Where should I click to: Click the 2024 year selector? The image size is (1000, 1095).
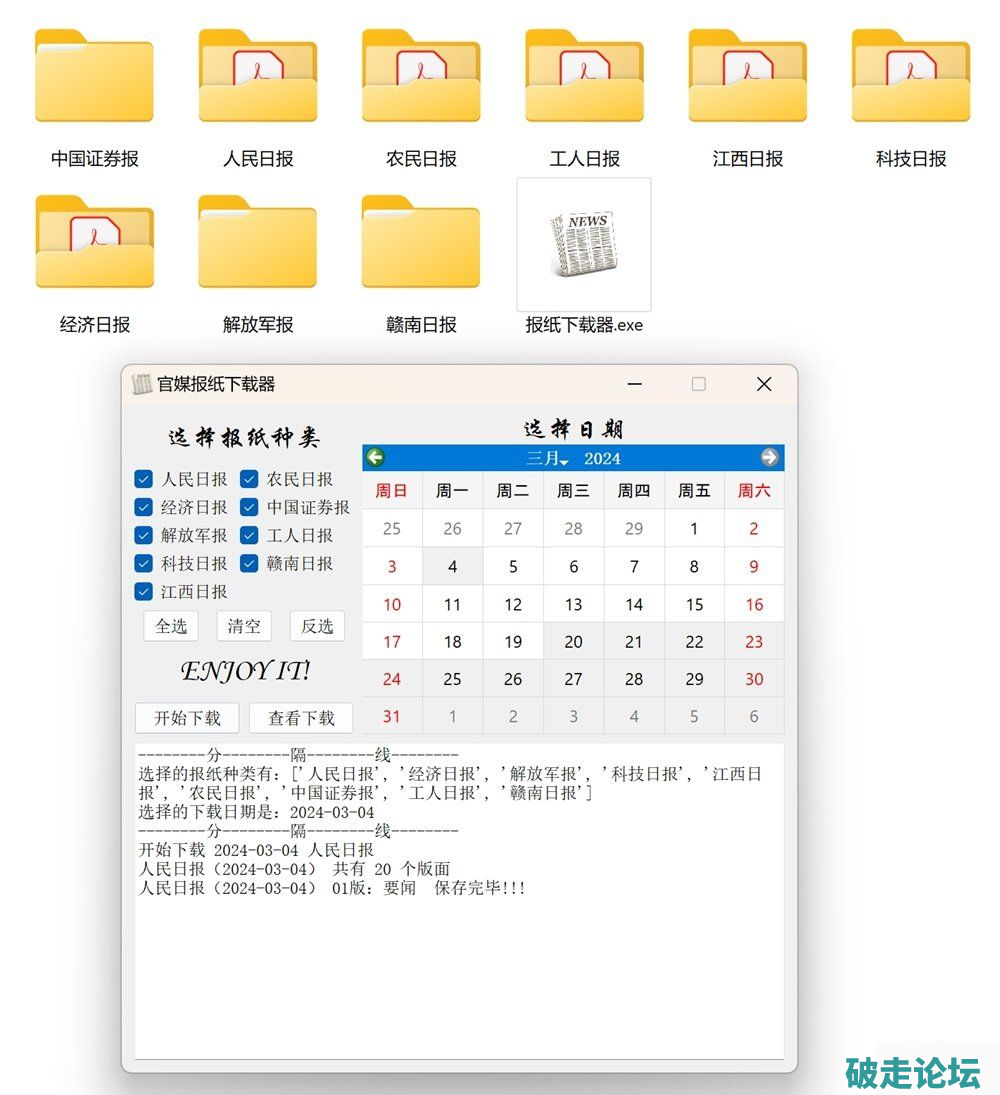pyautogui.click(x=602, y=459)
